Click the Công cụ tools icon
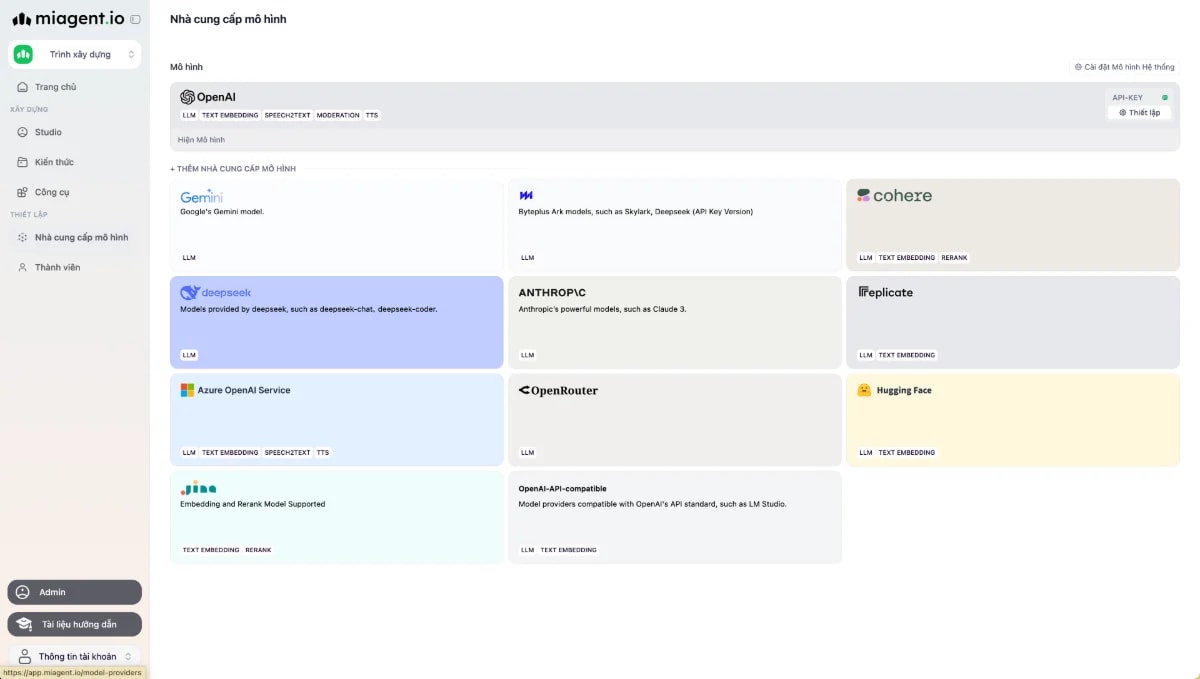1200x679 pixels. tap(22, 191)
